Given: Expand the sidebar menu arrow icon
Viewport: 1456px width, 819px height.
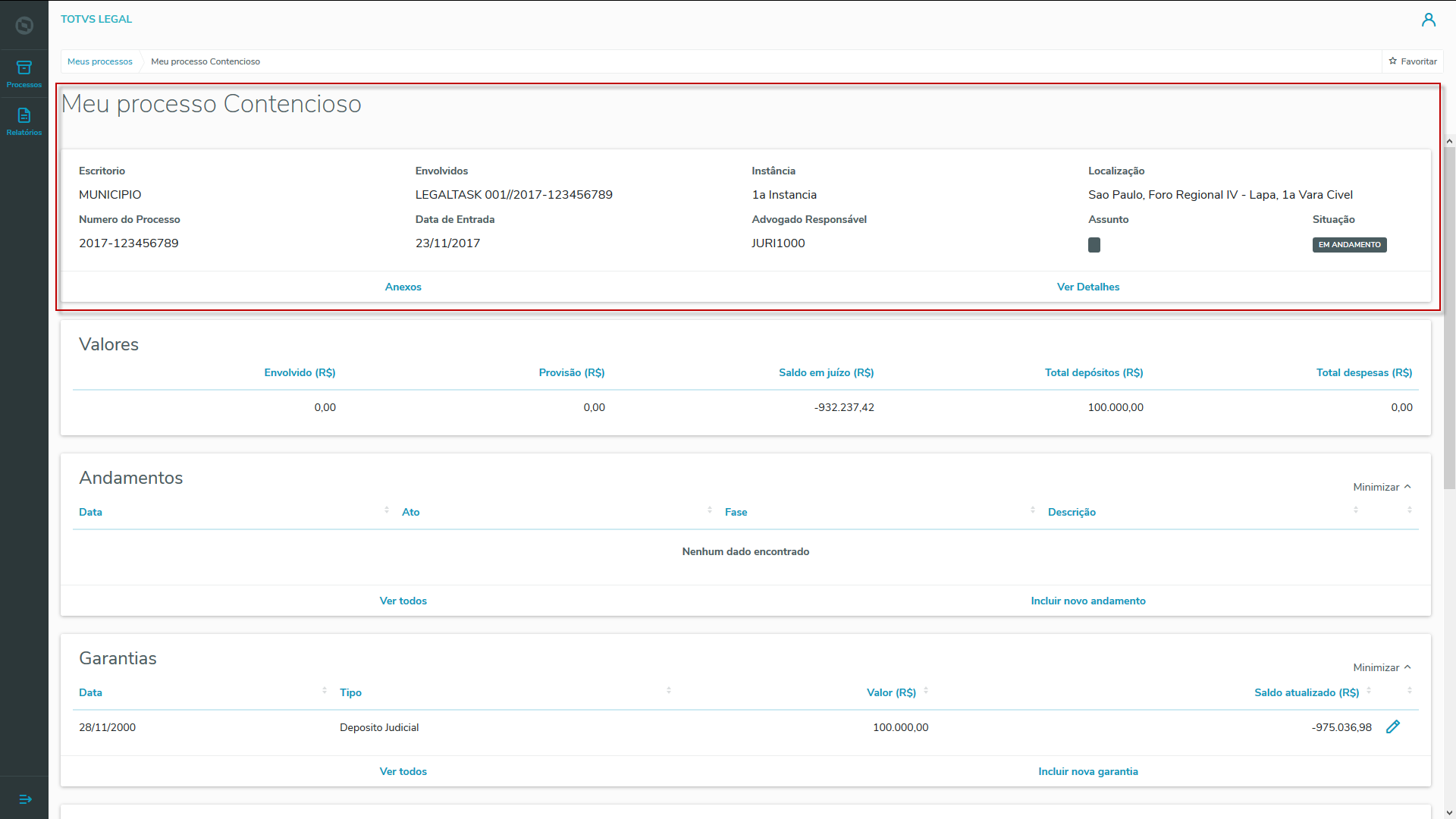Looking at the screenshot, I should [x=24, y=799].
